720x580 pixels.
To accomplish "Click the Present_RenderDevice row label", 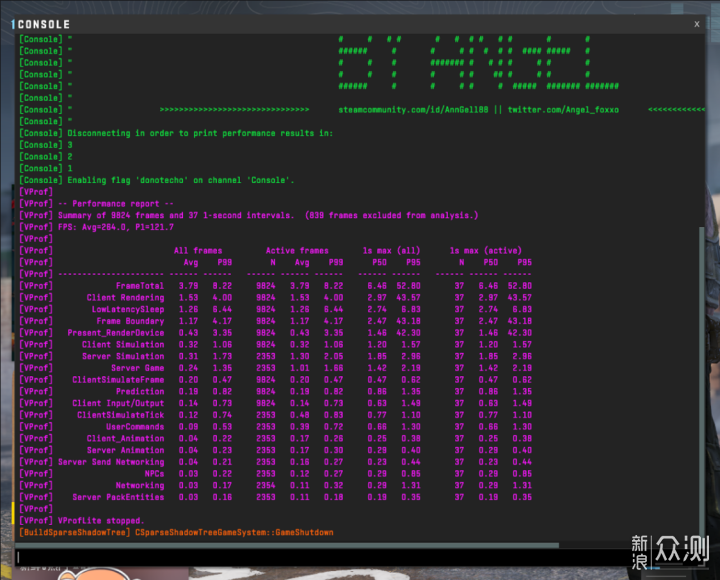I will pos(116,333).
